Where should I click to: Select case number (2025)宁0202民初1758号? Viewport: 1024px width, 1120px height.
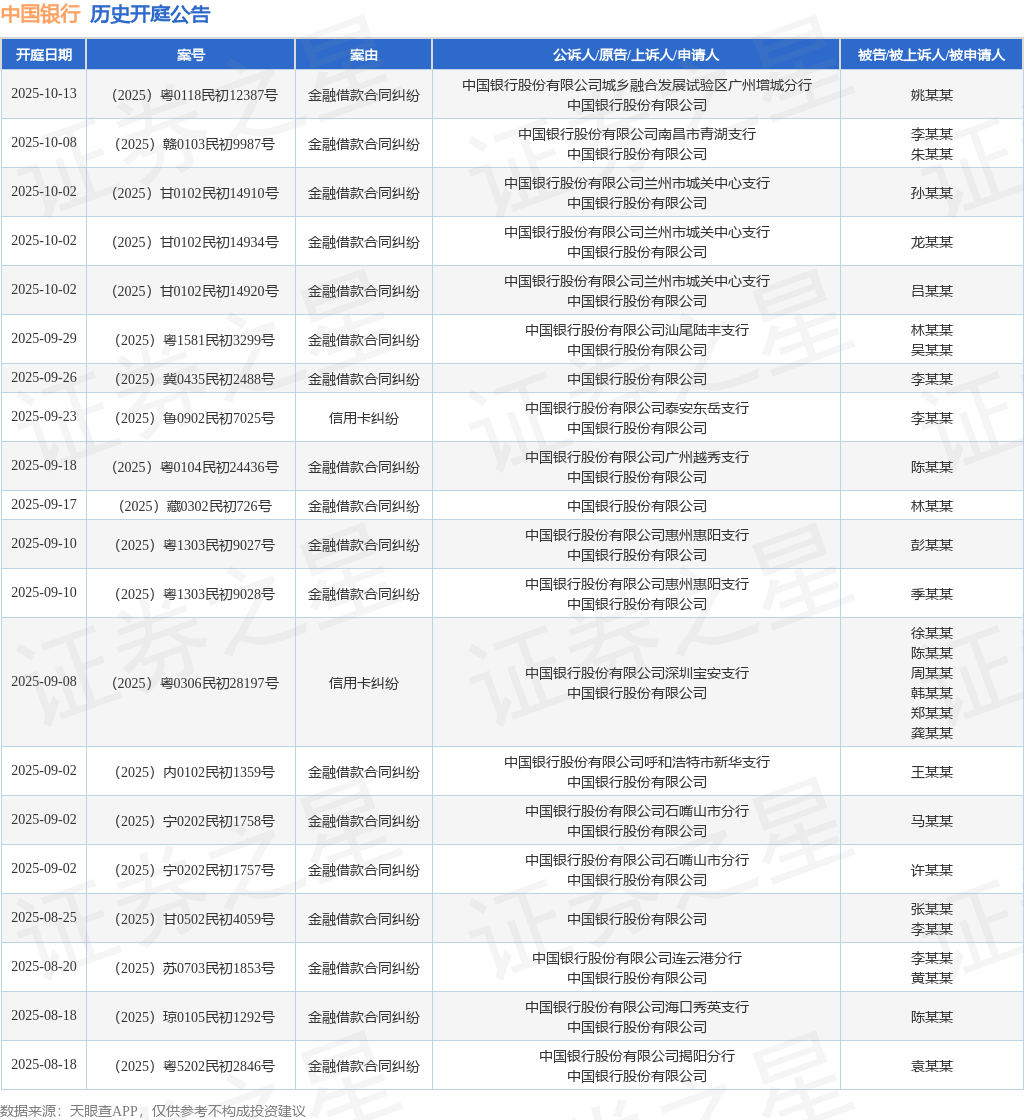pyautogui.click(x=194, y=821)
